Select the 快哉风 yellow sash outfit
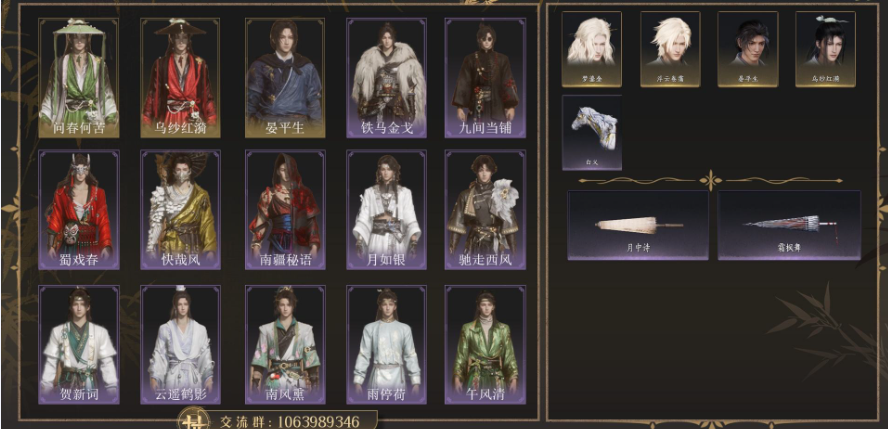The height and width of the screenshot is (429, 888). 180,209
